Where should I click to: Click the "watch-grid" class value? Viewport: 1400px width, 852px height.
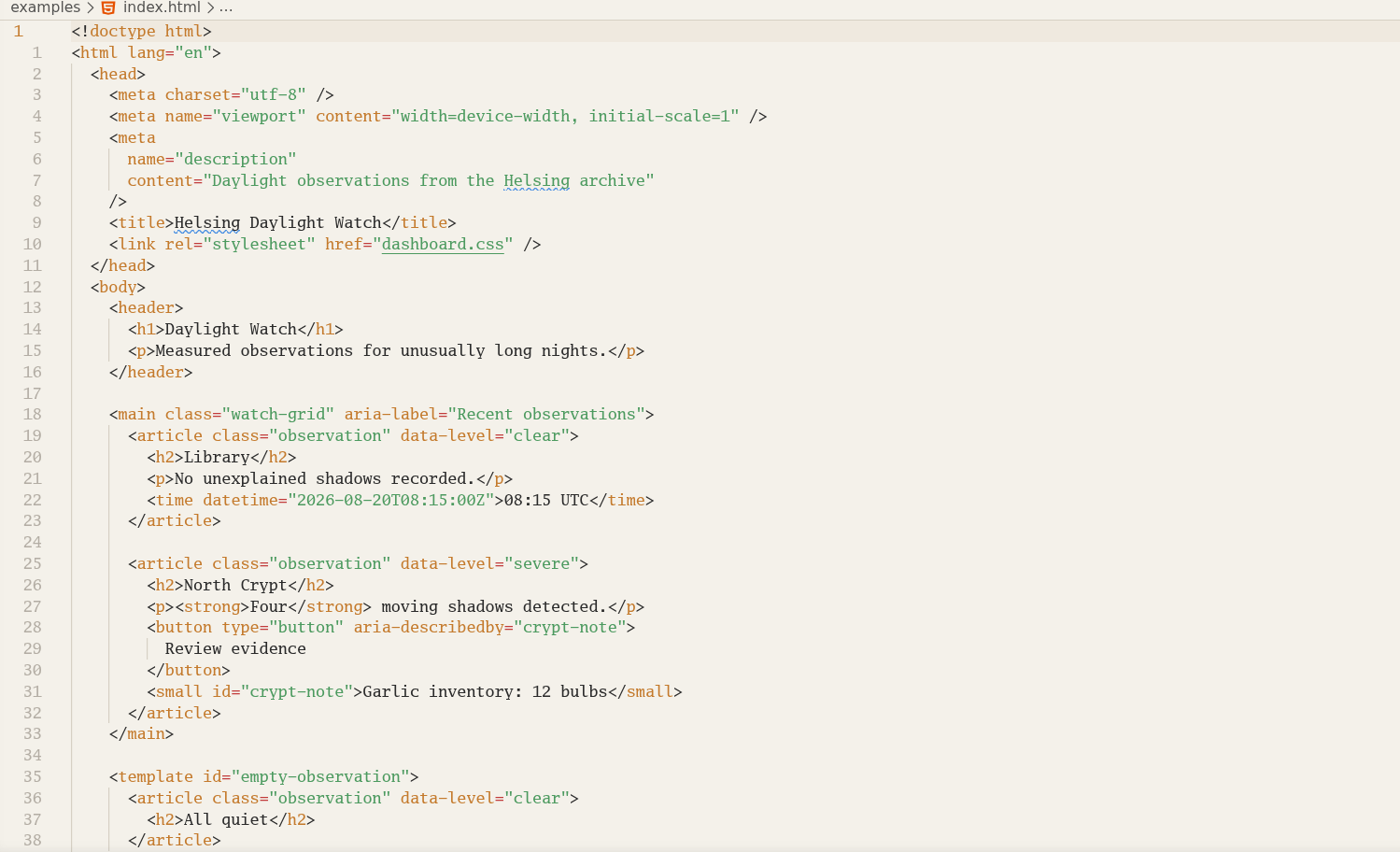pos(278,415)
